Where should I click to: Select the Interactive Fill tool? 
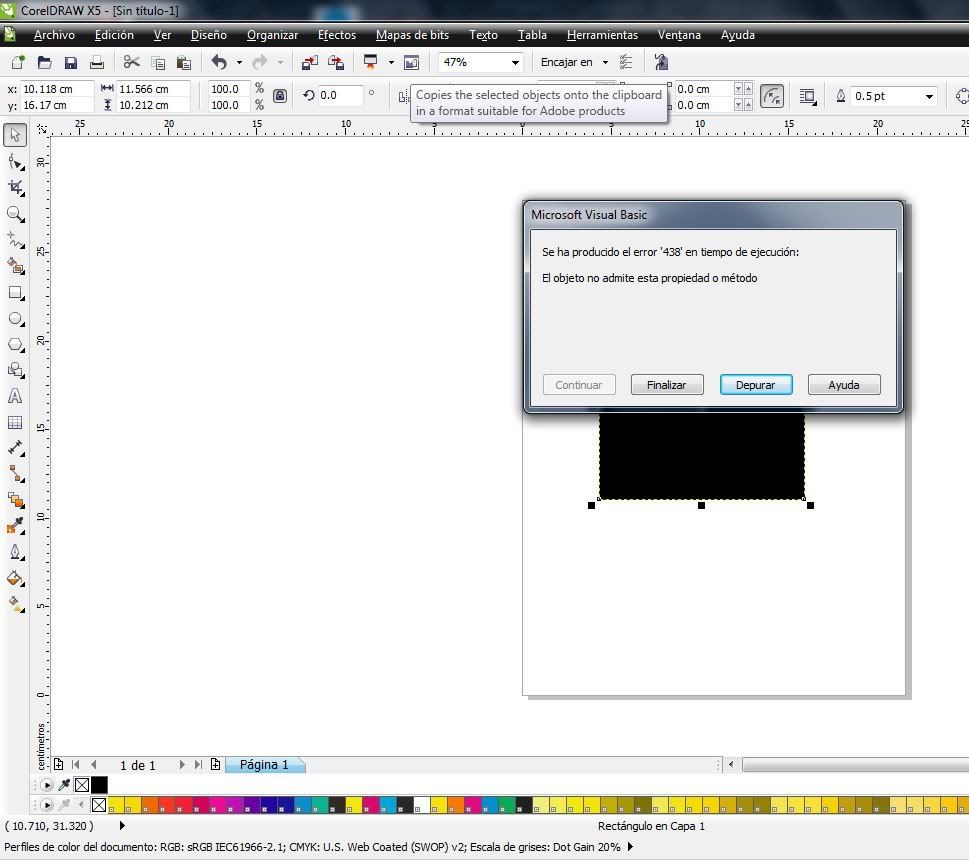(x=15, y=604)
